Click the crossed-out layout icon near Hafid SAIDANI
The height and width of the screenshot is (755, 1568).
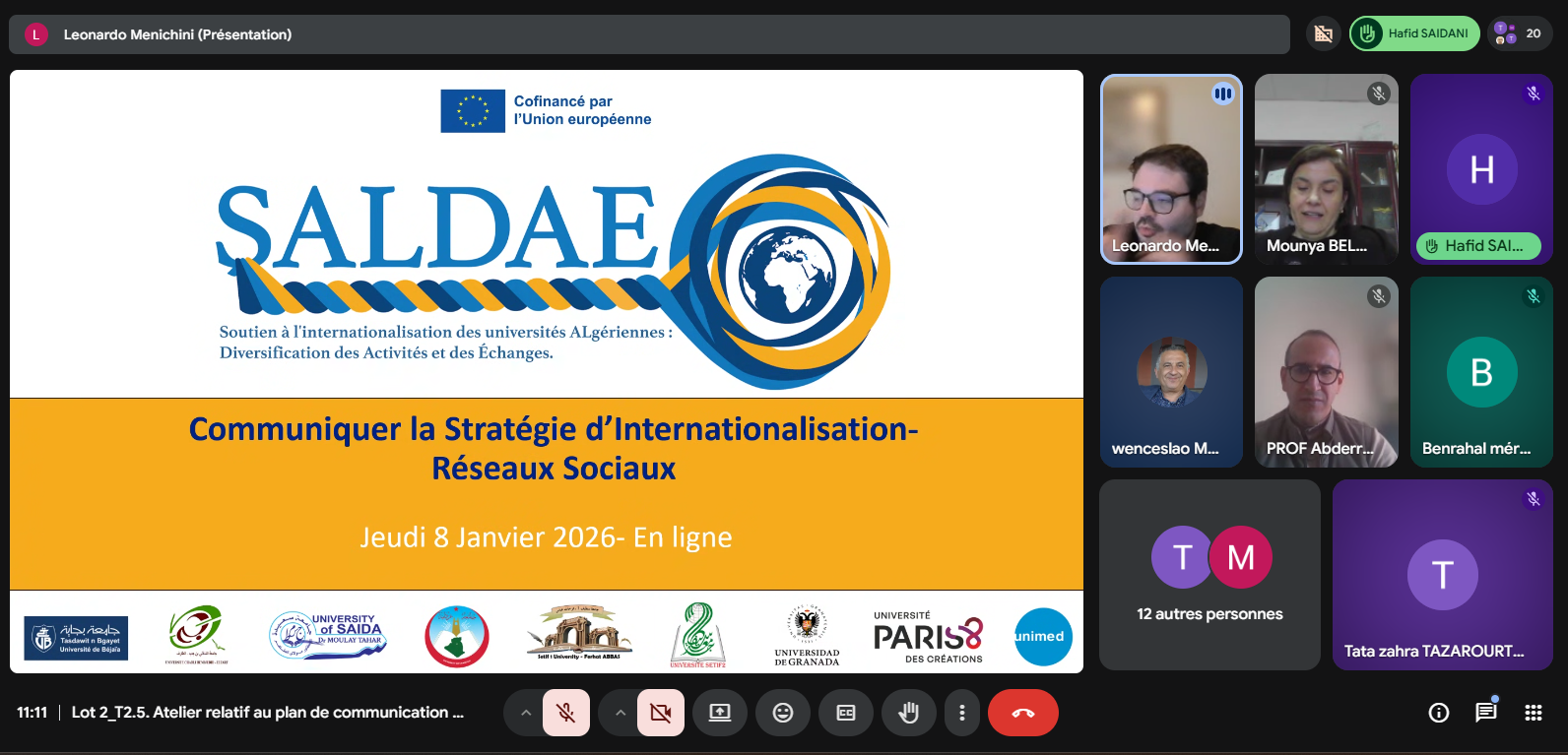[1323, 33]
